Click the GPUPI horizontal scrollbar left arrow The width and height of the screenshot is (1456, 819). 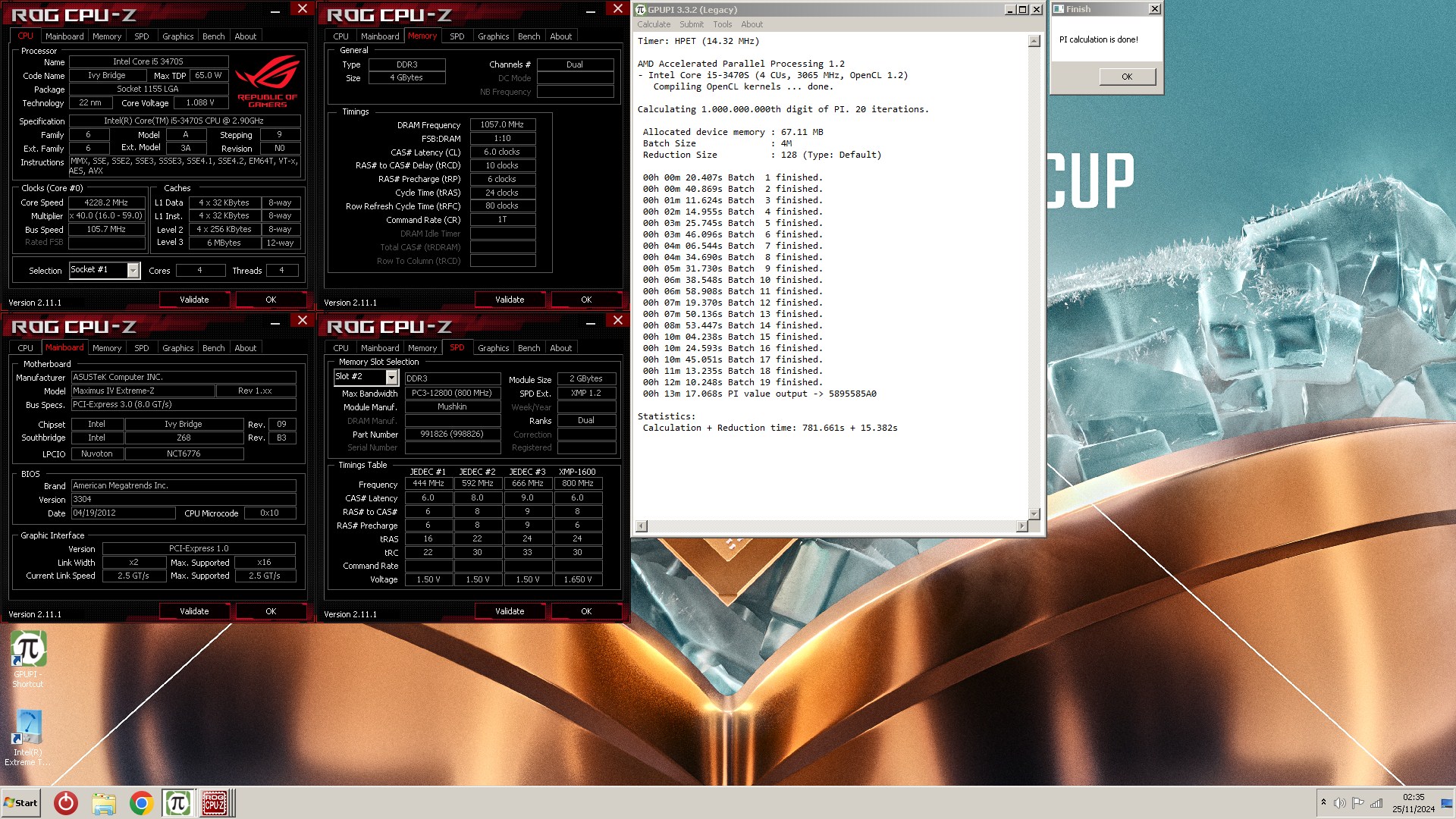[642, 526]
